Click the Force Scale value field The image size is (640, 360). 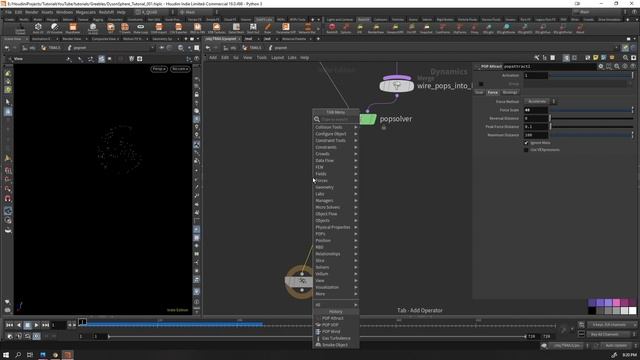pyautogui.click(x=536, y=110)
